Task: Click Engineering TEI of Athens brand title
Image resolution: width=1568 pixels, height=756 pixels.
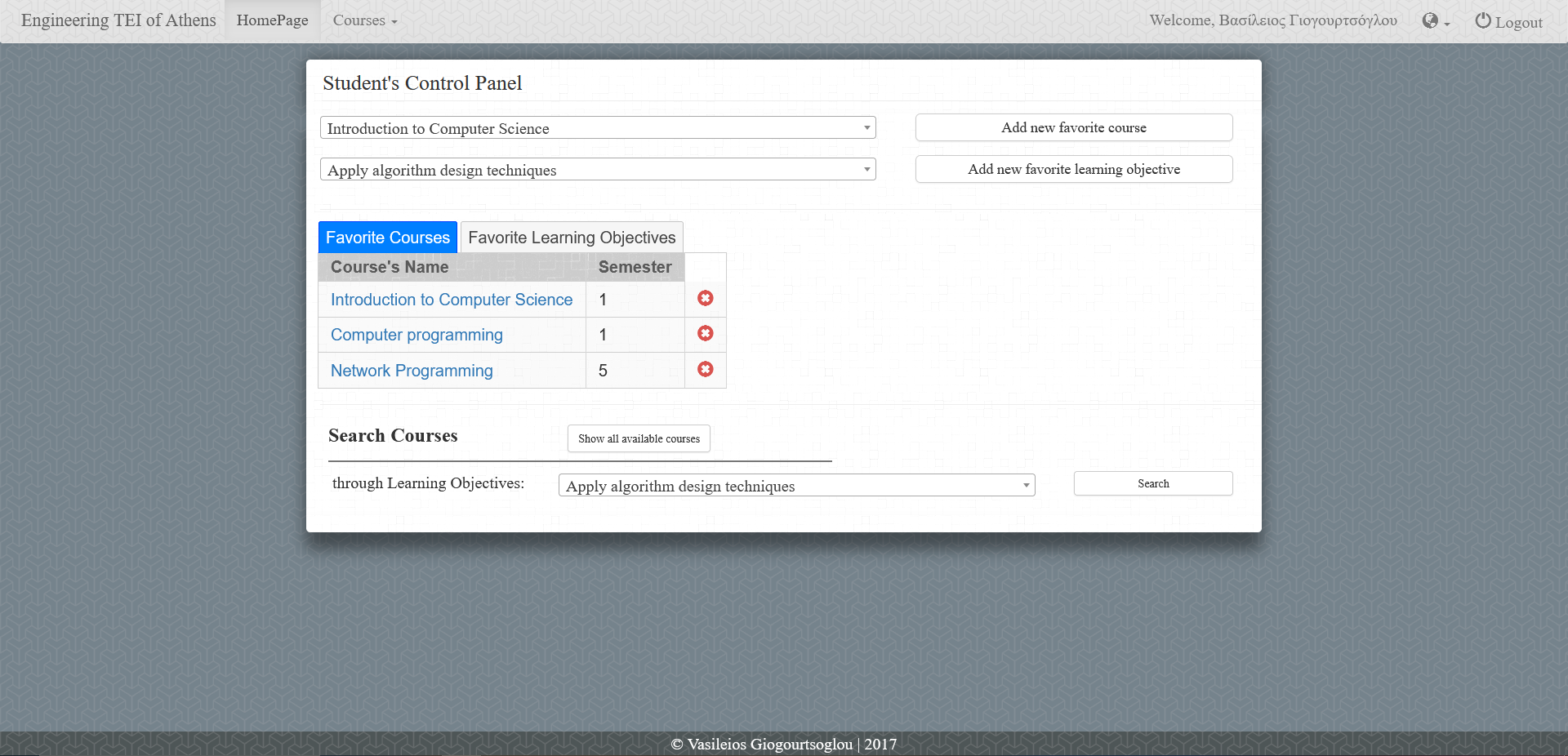Action: 118,20
